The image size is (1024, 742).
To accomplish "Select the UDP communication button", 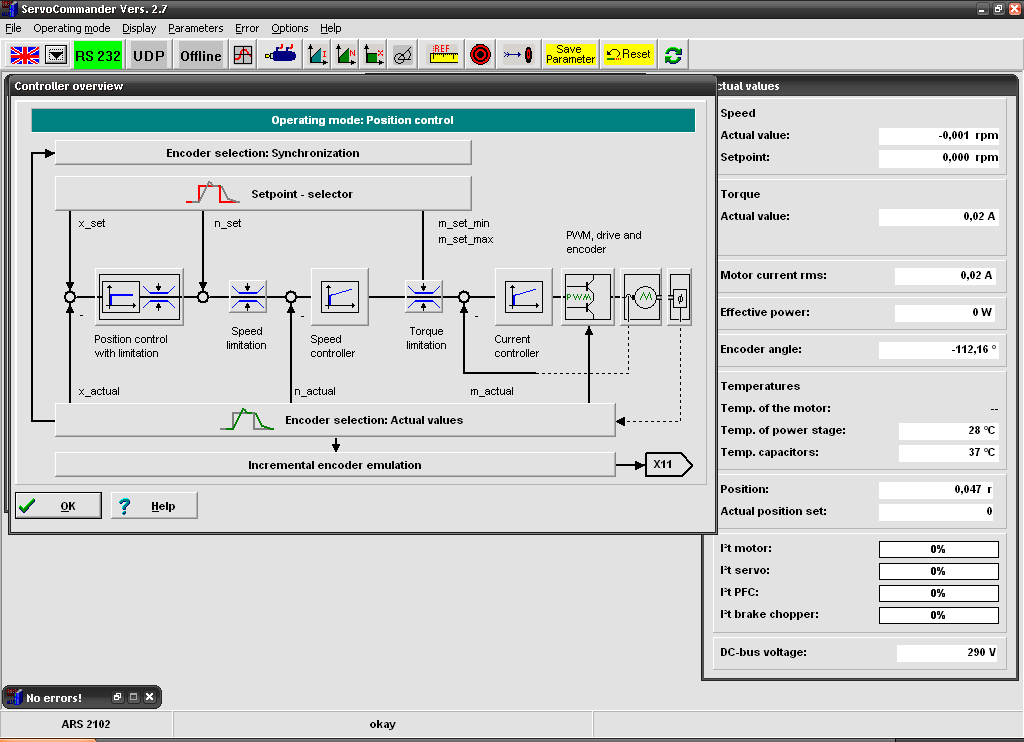I will pyautogui.click(x=149, y=56).
